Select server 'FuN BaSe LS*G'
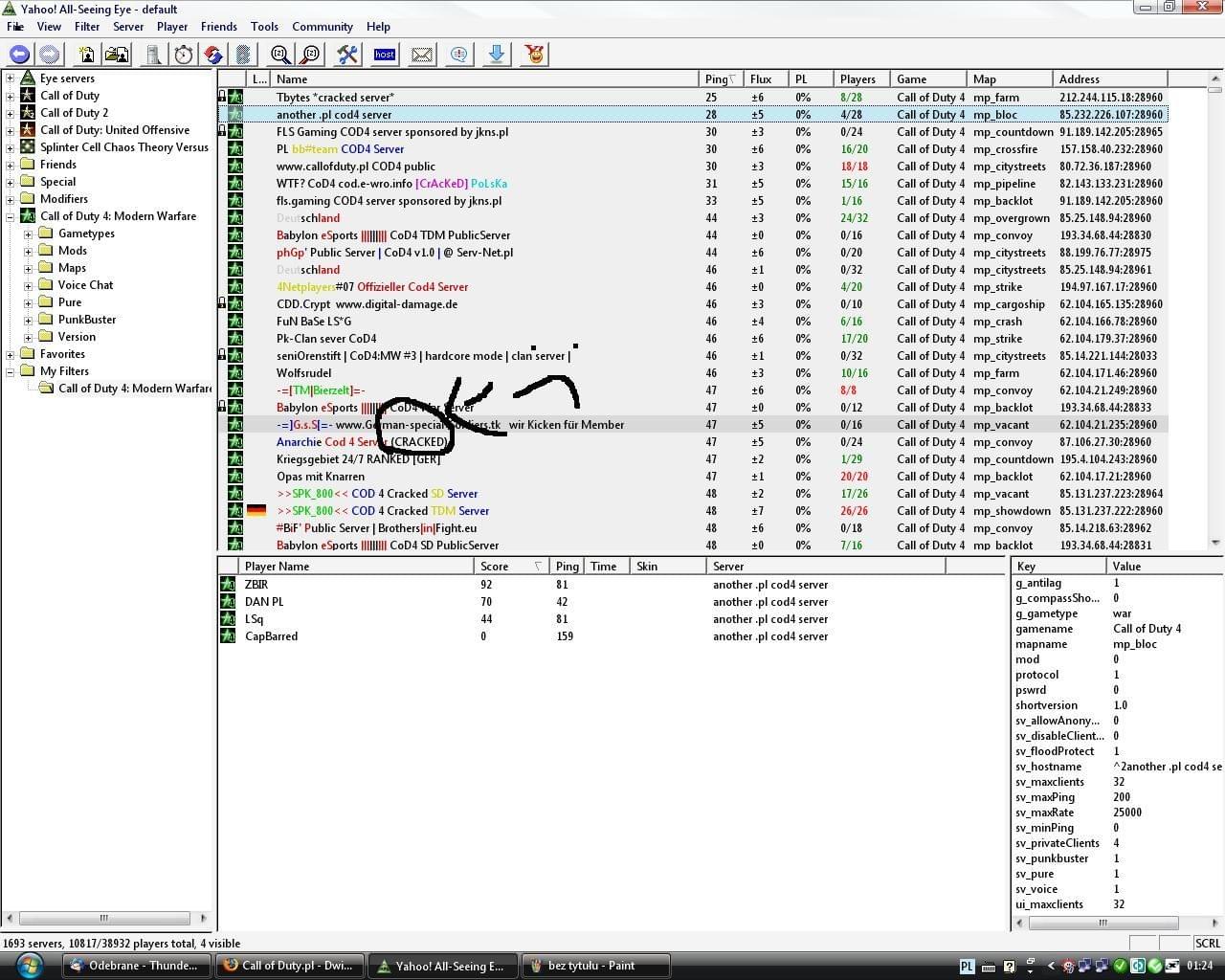The image size is (1225, 980). tap(693, 322)
